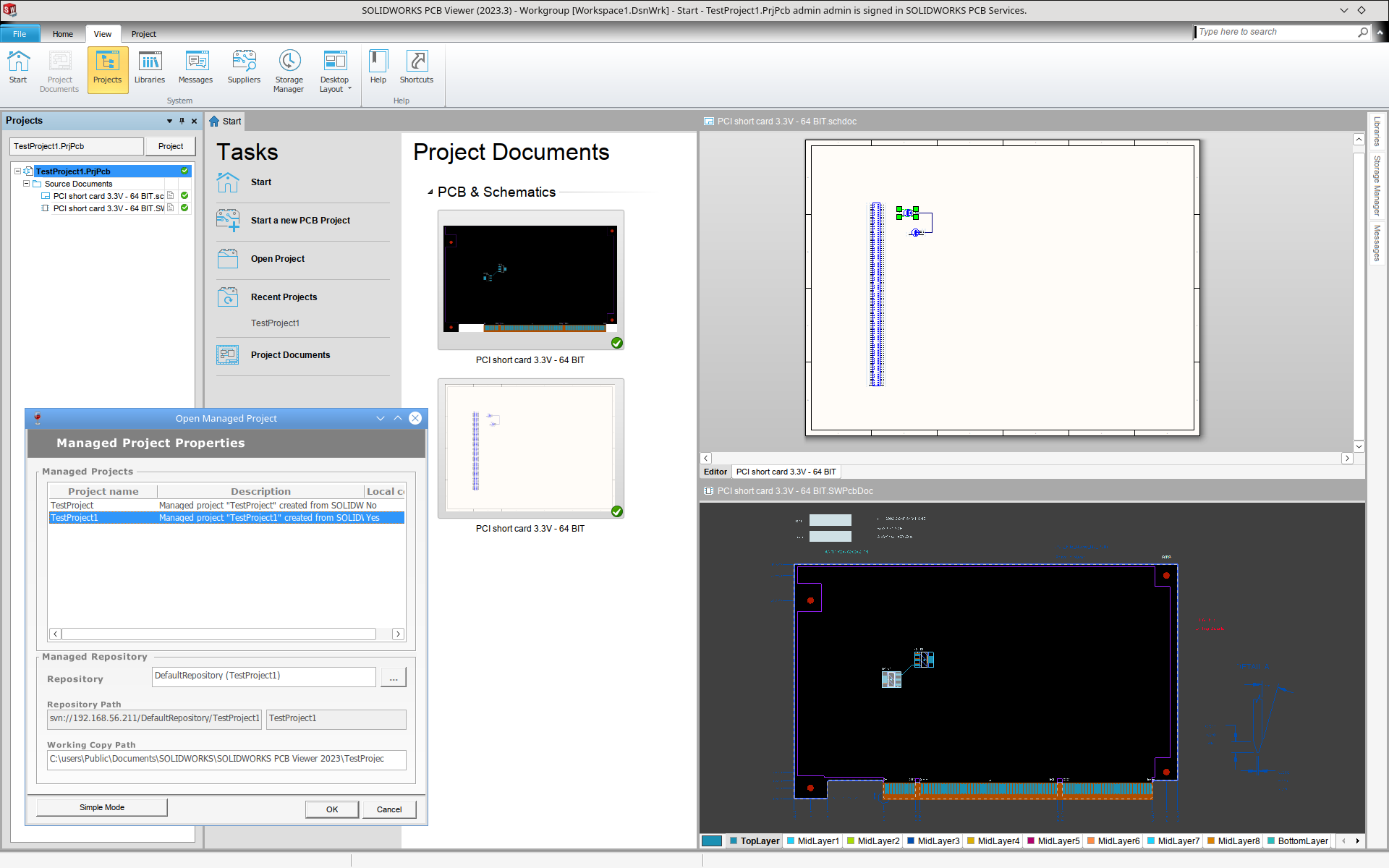
Task: Select PCI short card 3.3V SWPcbDoc file
Action: click(109, 208)
